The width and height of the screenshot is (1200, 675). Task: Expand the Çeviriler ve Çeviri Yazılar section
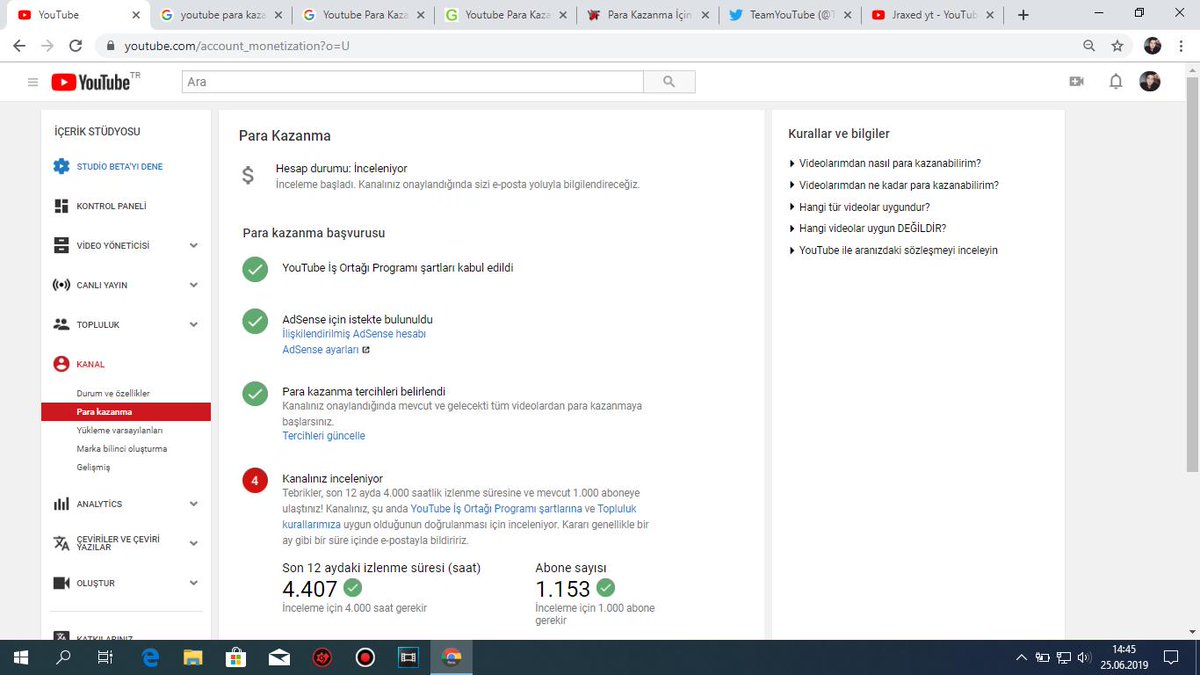tap(194, 543)
